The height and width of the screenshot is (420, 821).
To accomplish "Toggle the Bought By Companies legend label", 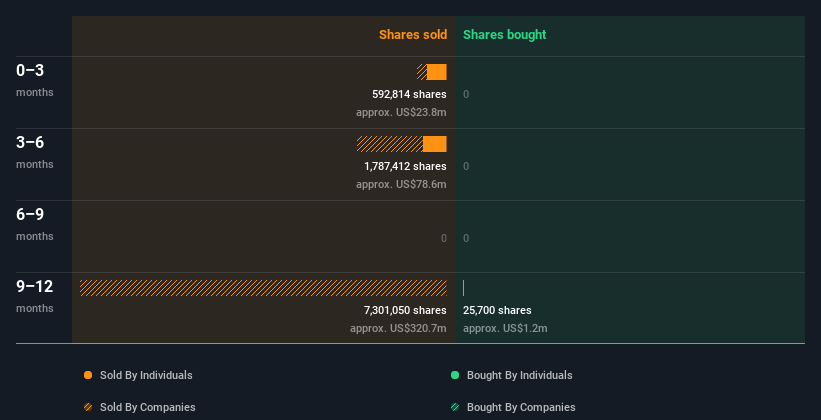I will point(521,407).
